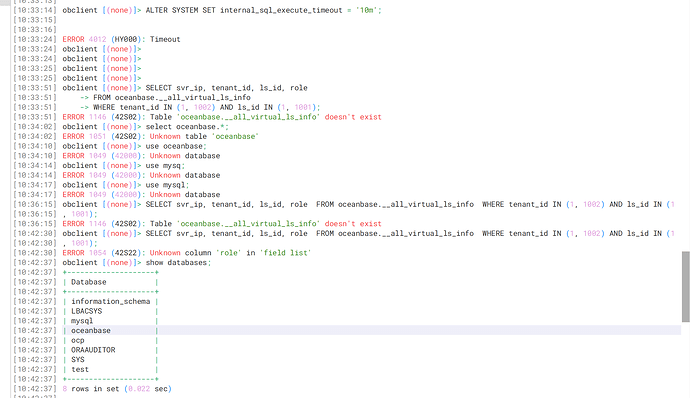
Task: Select the ERROR 1049 line at 10:34:10
Action: pos(141,155)
